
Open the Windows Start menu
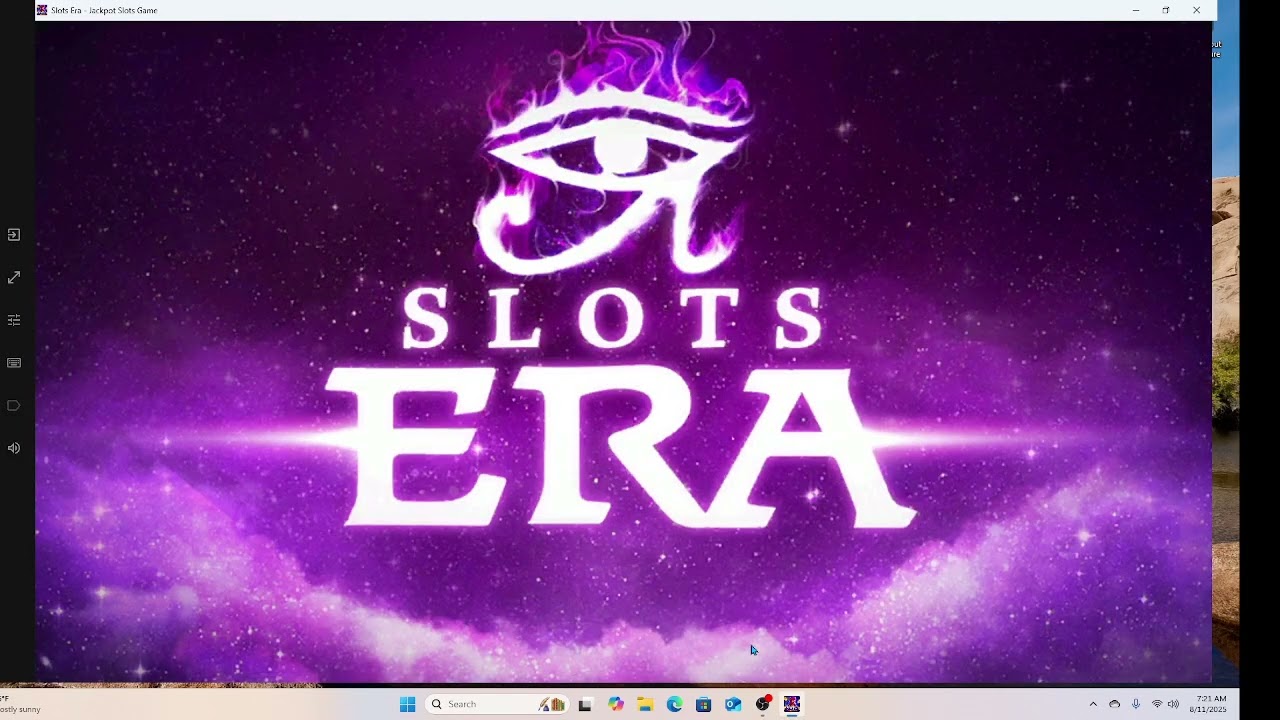407,704
